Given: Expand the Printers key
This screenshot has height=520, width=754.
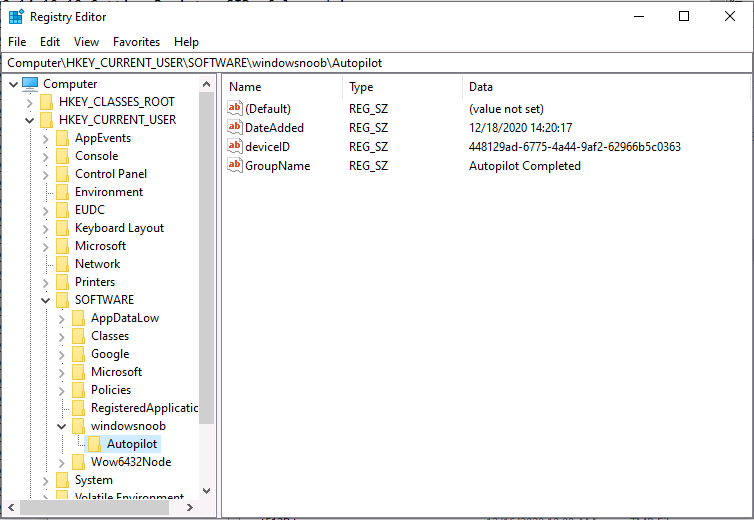Looking at the screenshot, I should click(45, 282).
